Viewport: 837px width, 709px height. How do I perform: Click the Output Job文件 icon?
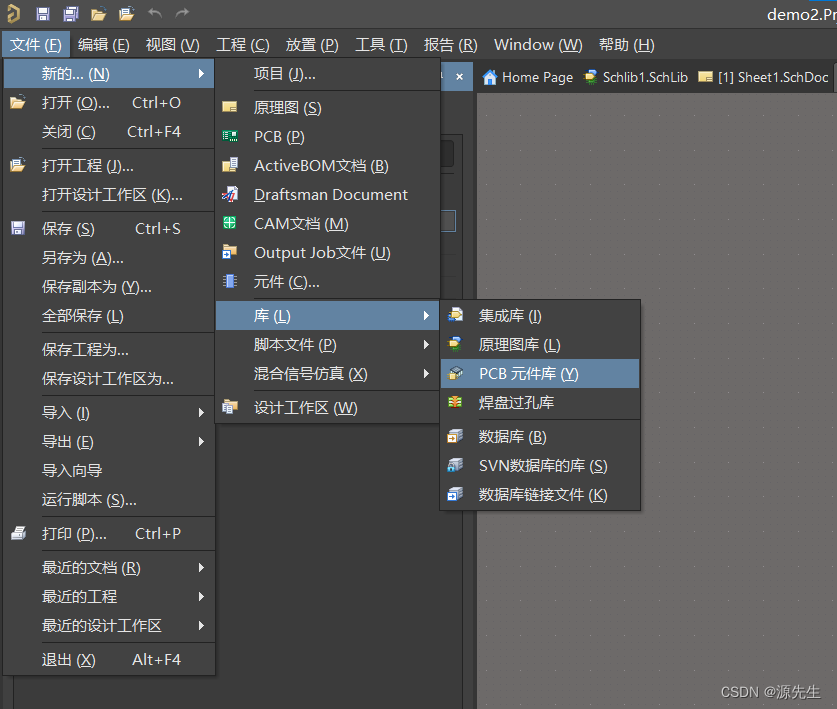[230, 251]
